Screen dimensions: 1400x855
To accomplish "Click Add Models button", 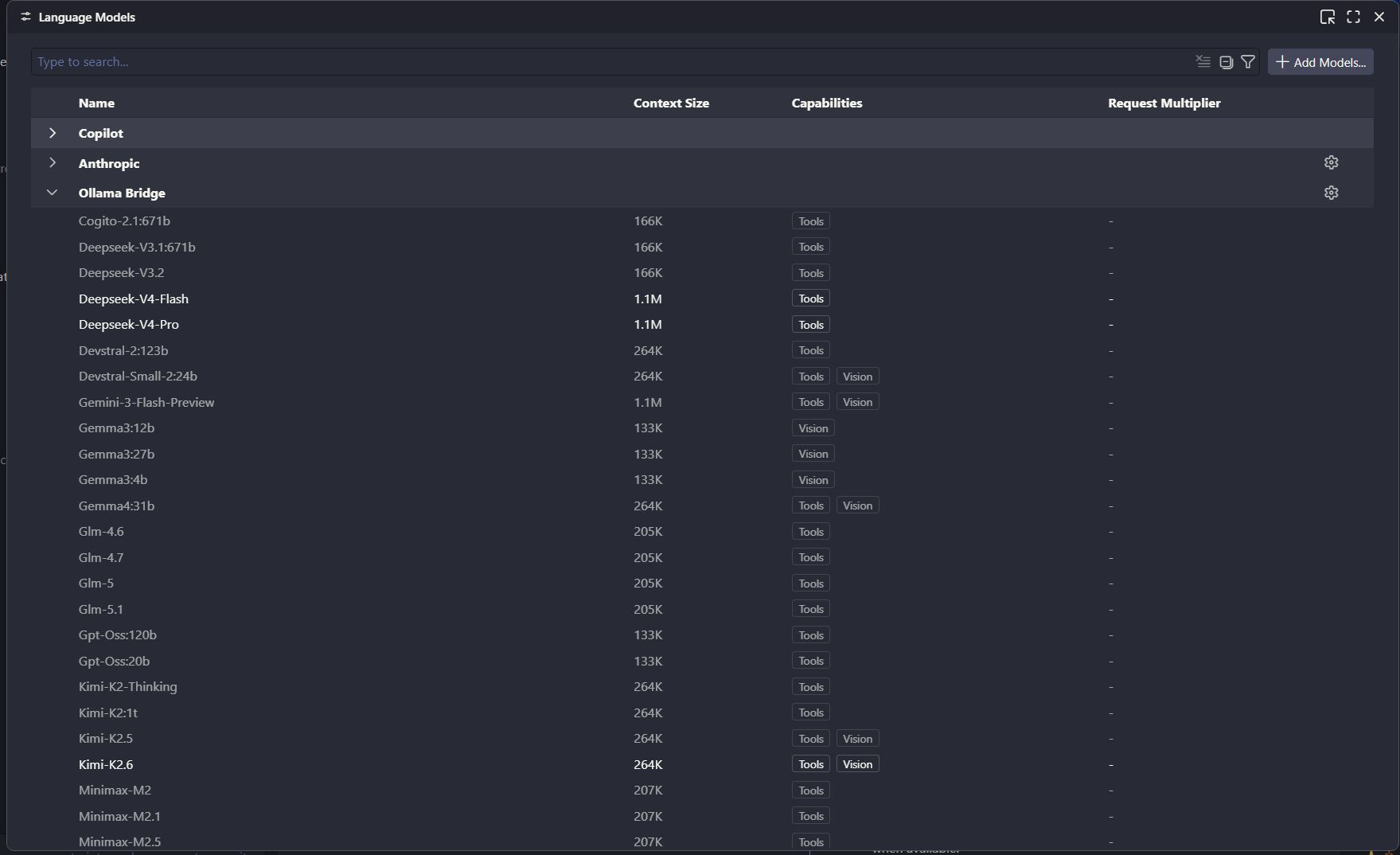I will click(1320, 62).
